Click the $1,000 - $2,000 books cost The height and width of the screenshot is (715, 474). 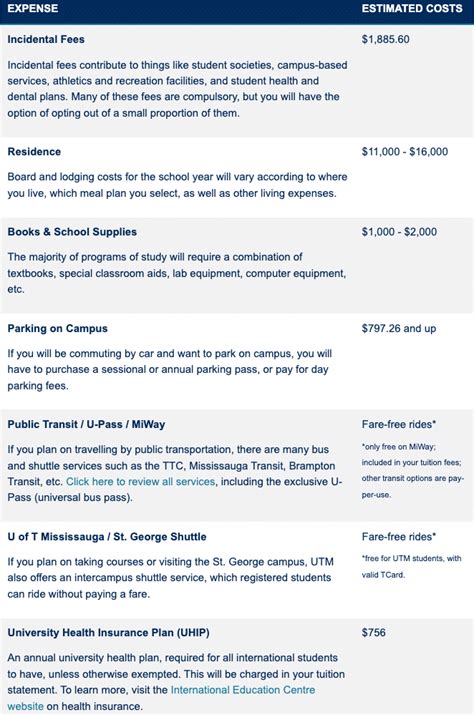pos(399,232)
